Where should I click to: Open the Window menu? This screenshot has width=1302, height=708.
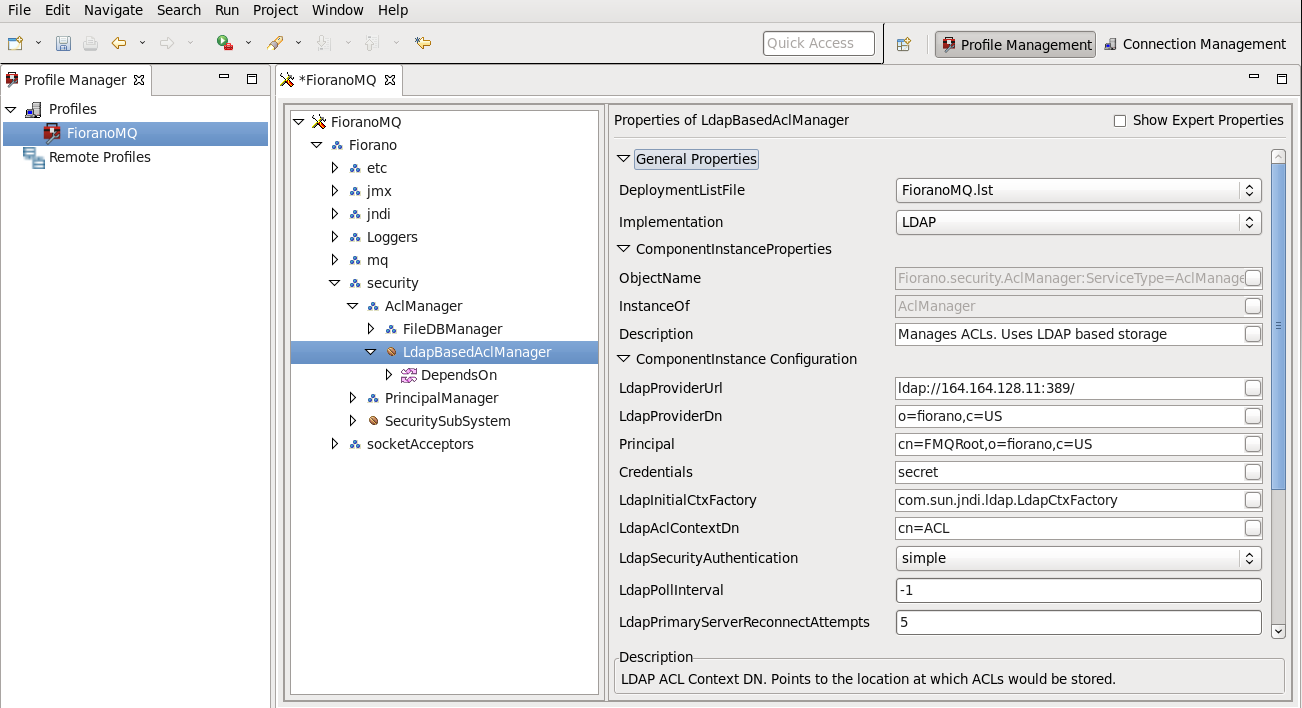point(338,10)
